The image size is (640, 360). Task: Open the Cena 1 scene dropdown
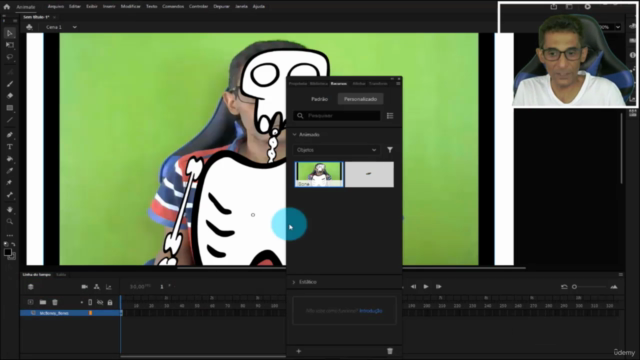(x=74, y=27)
